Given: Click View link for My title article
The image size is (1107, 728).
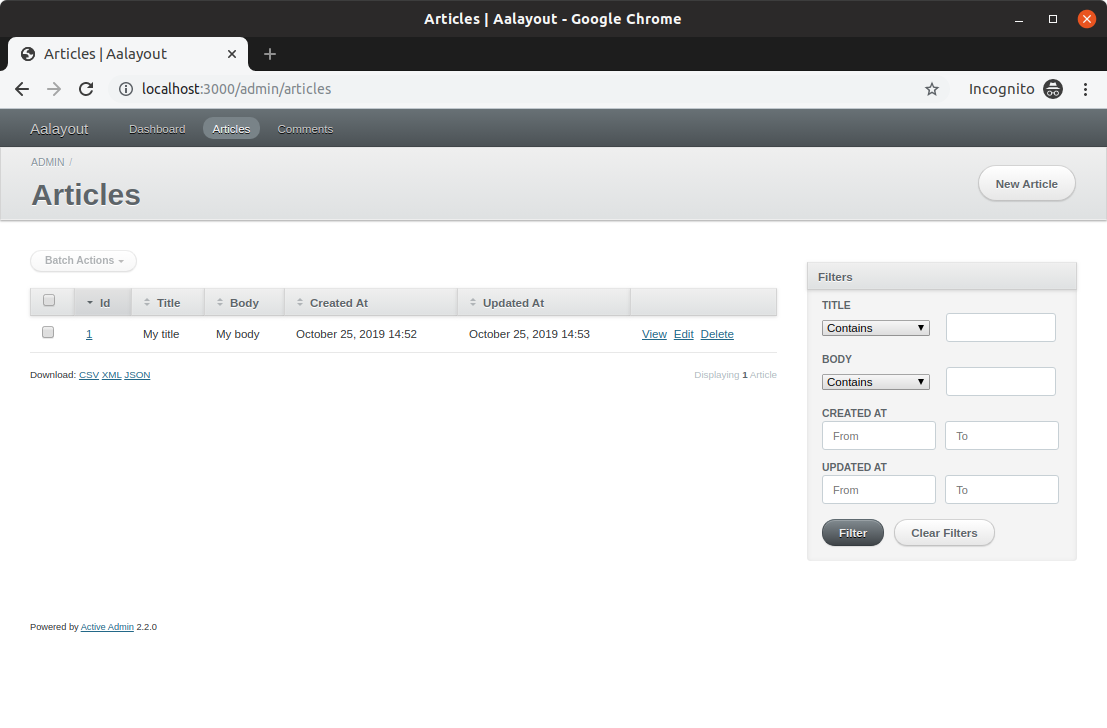Looking at the screenshot, I should click(x=654, y=334).
